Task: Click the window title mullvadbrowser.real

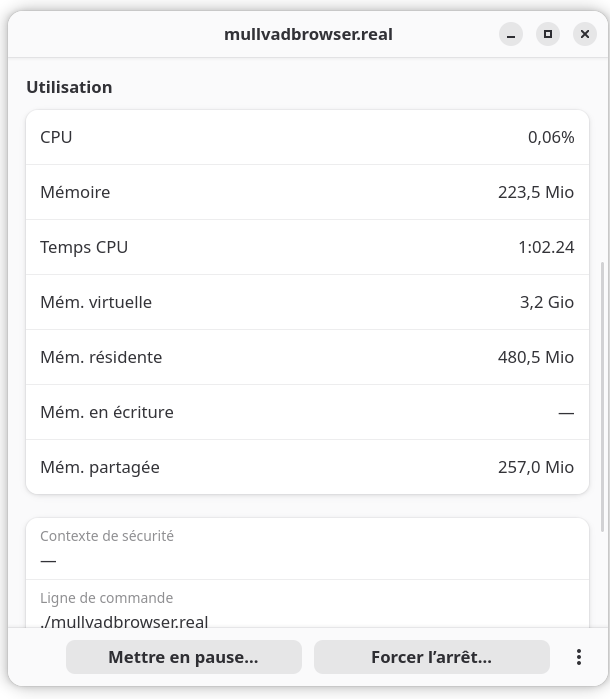Action: click(308, 34)
